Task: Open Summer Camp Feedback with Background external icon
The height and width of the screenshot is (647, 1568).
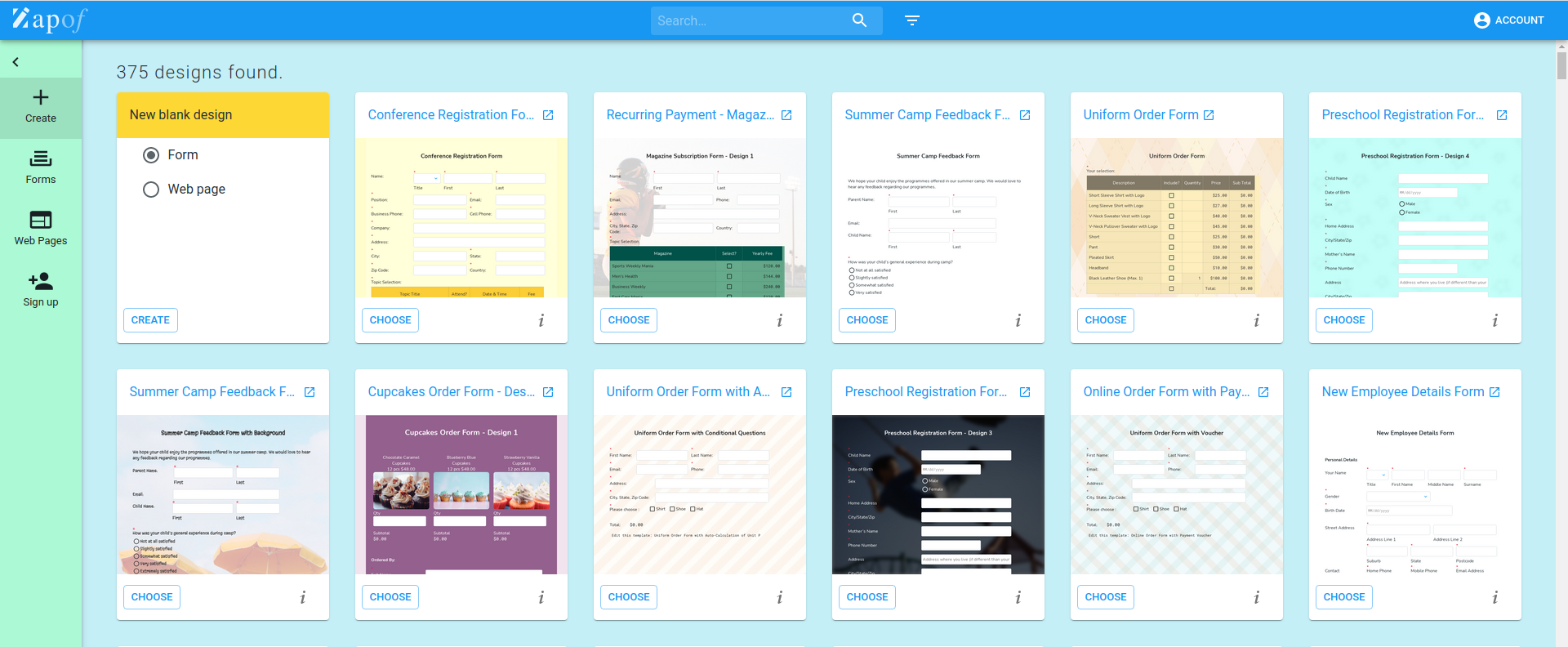Action: (310, 392)
